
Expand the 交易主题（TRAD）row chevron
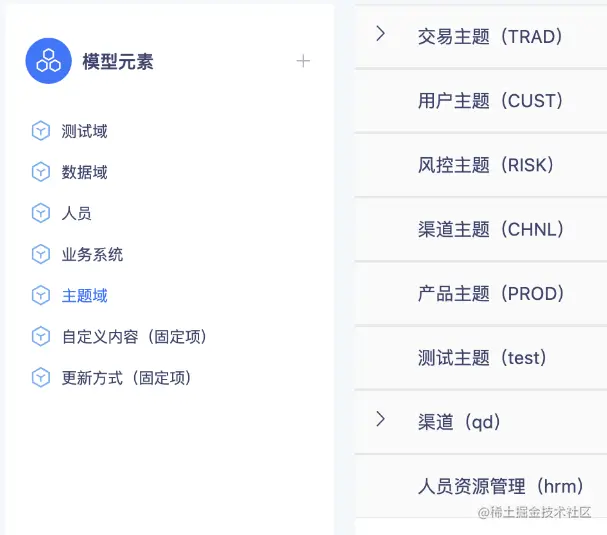[x=381, y=34]
